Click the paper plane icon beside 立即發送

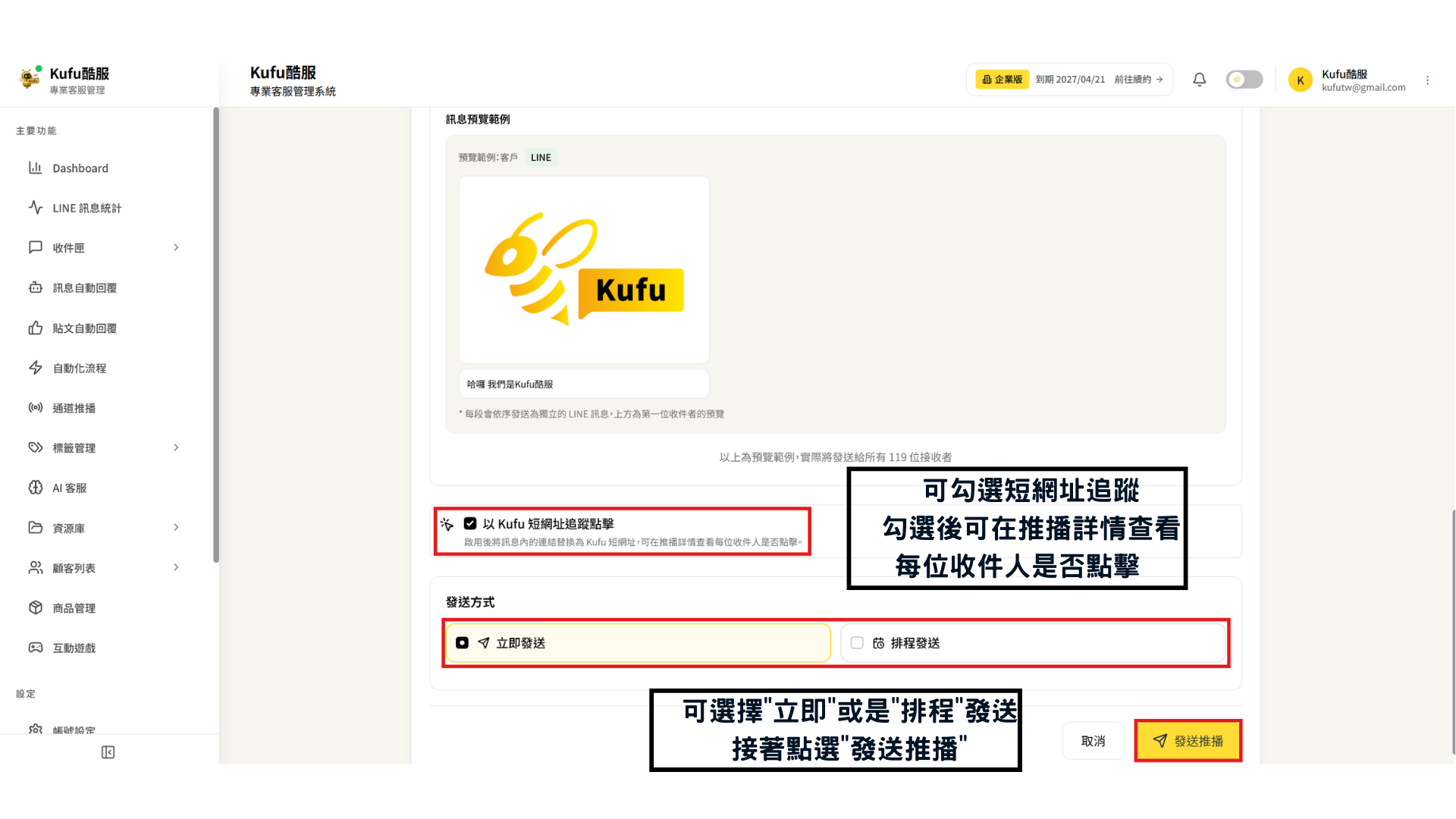point(484,643)
